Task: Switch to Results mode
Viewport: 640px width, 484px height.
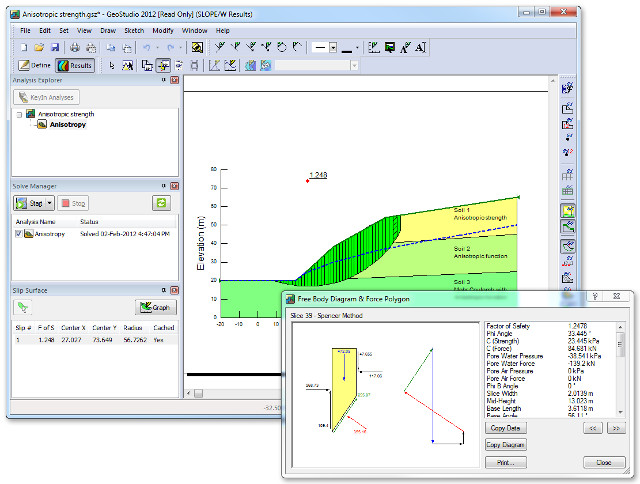Action: click(x=76, y=66)
